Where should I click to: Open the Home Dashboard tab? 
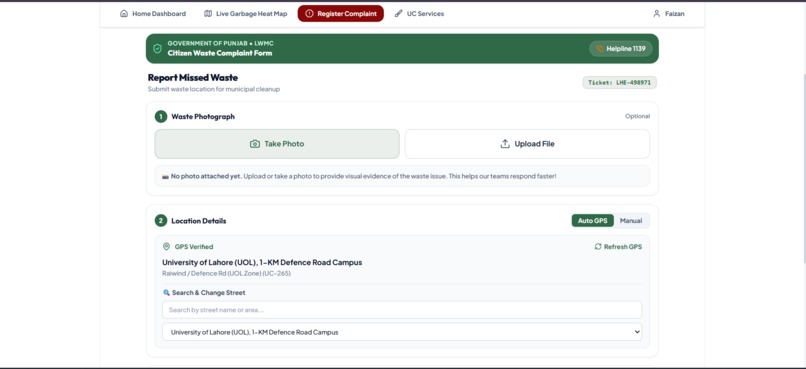153,14
